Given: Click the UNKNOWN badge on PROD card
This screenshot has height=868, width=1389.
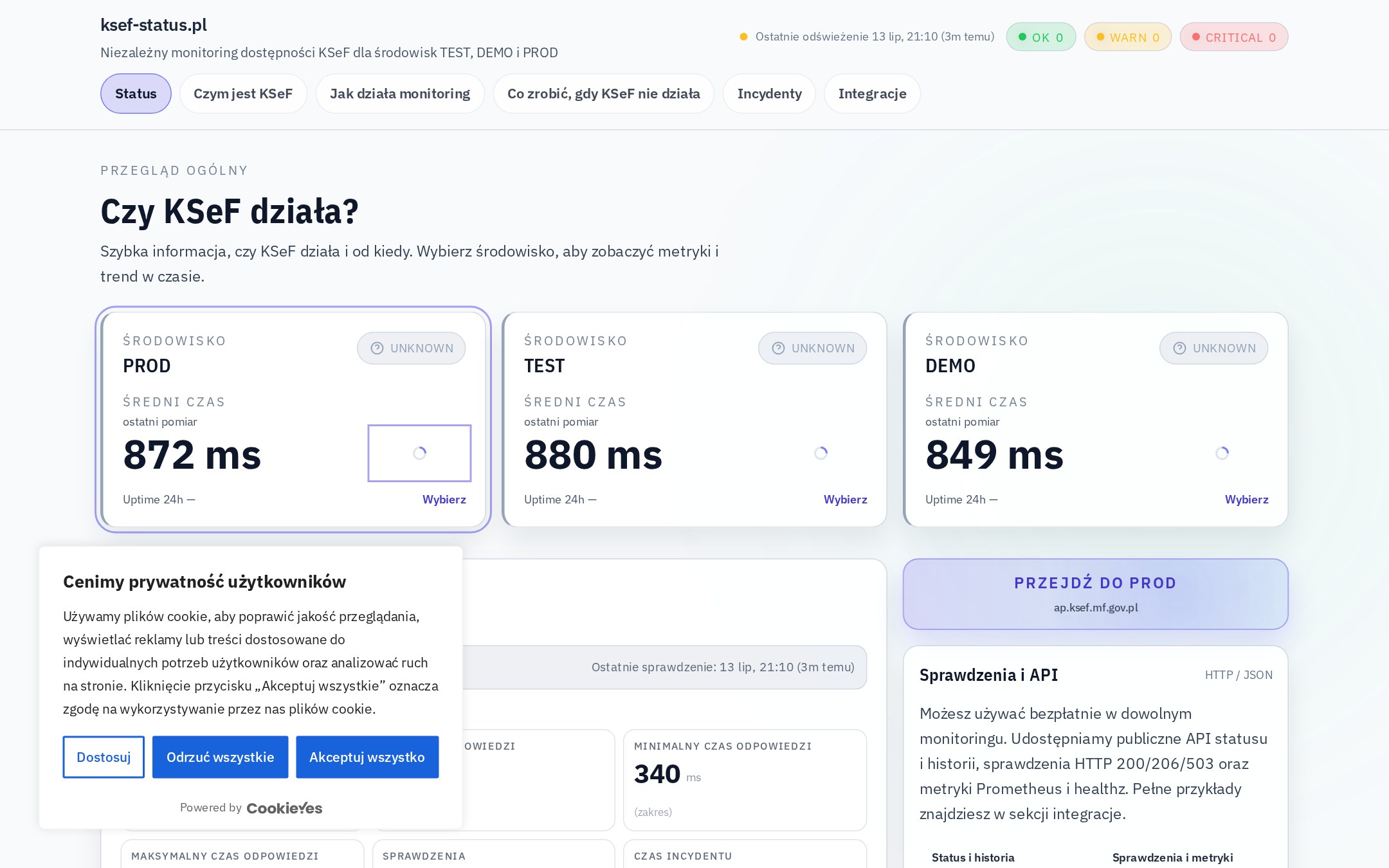Looking at the screenshot, I should (x=412, y=348).
